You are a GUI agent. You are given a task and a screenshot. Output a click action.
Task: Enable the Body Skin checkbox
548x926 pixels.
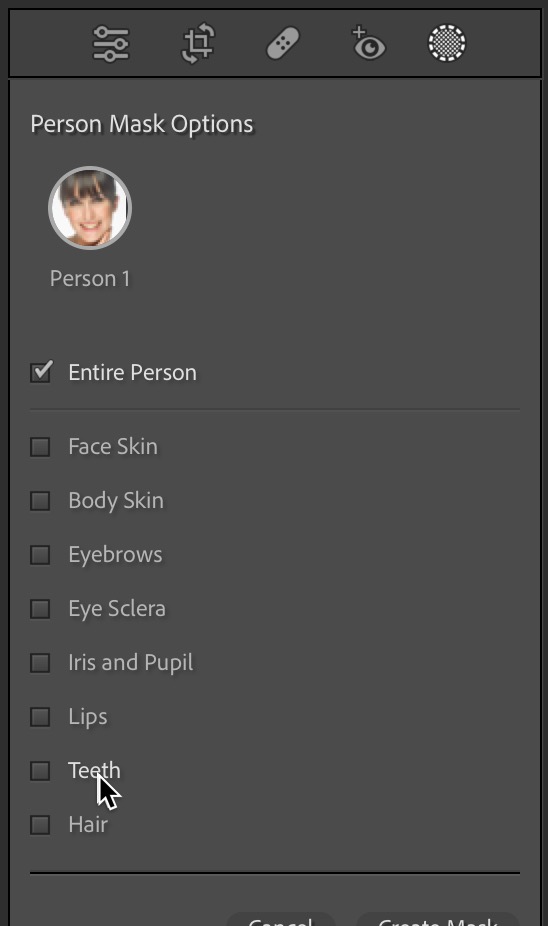[x=40, y=501]
